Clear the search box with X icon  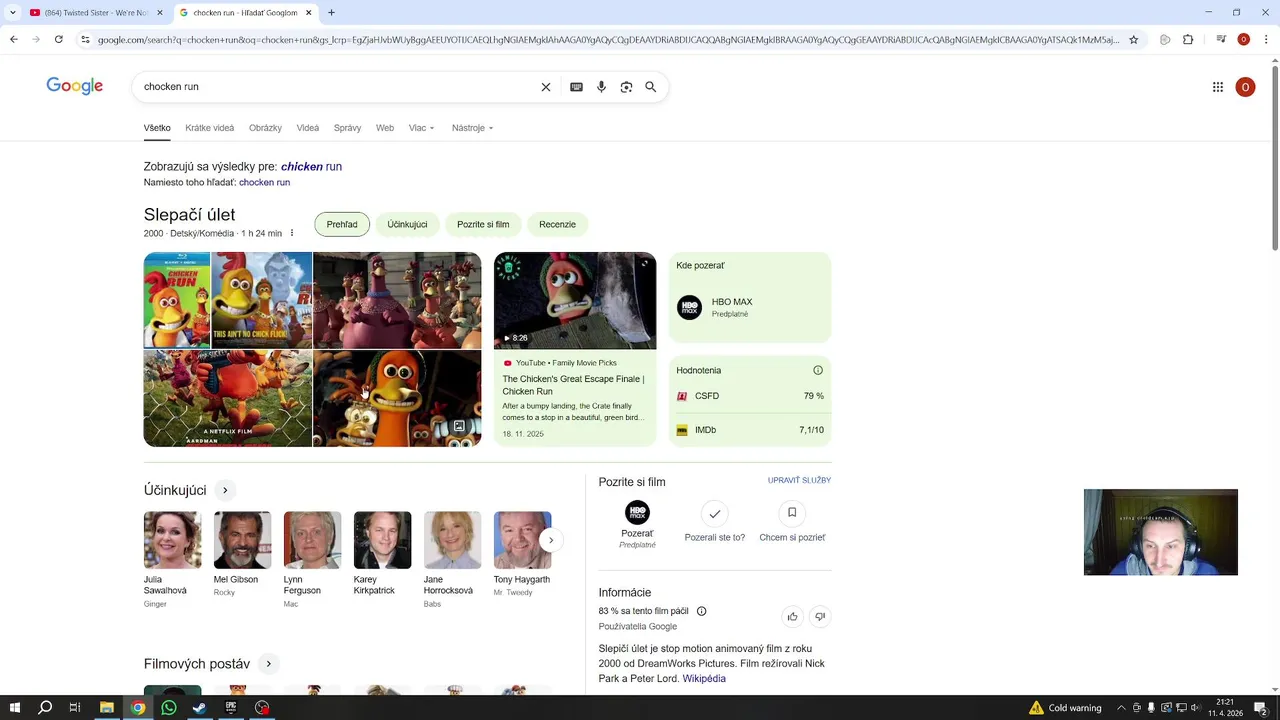click(546, 87)
